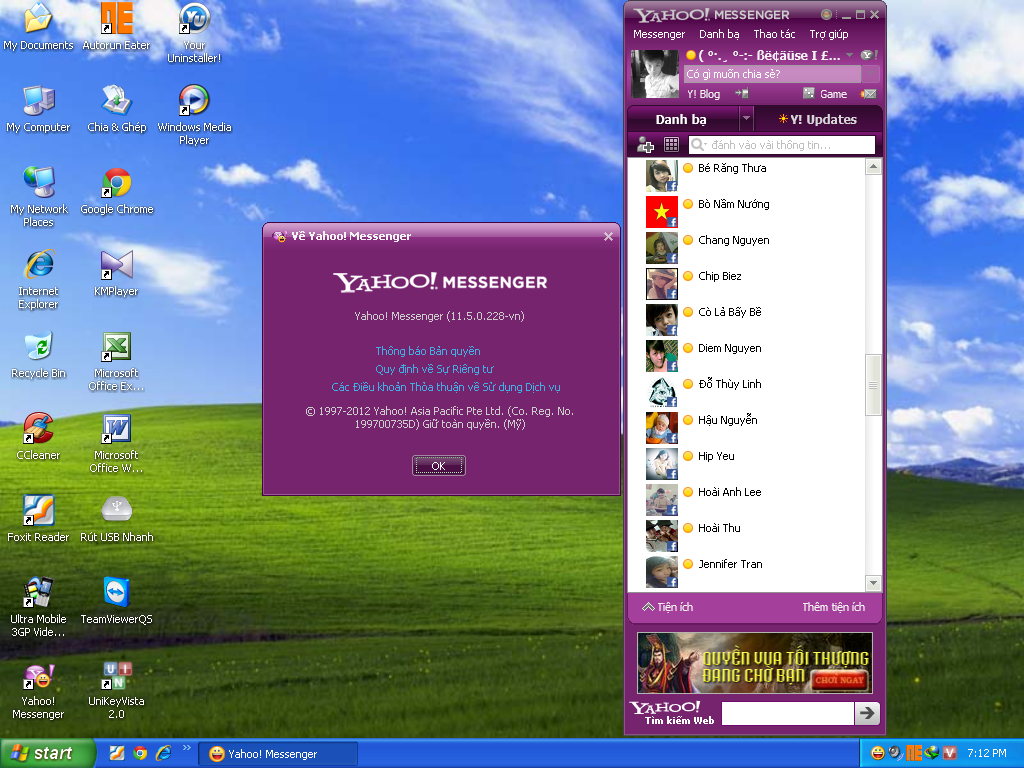
Task: Select the UniKeyVista 2.0 desktop icon
Action: [116, 690]
